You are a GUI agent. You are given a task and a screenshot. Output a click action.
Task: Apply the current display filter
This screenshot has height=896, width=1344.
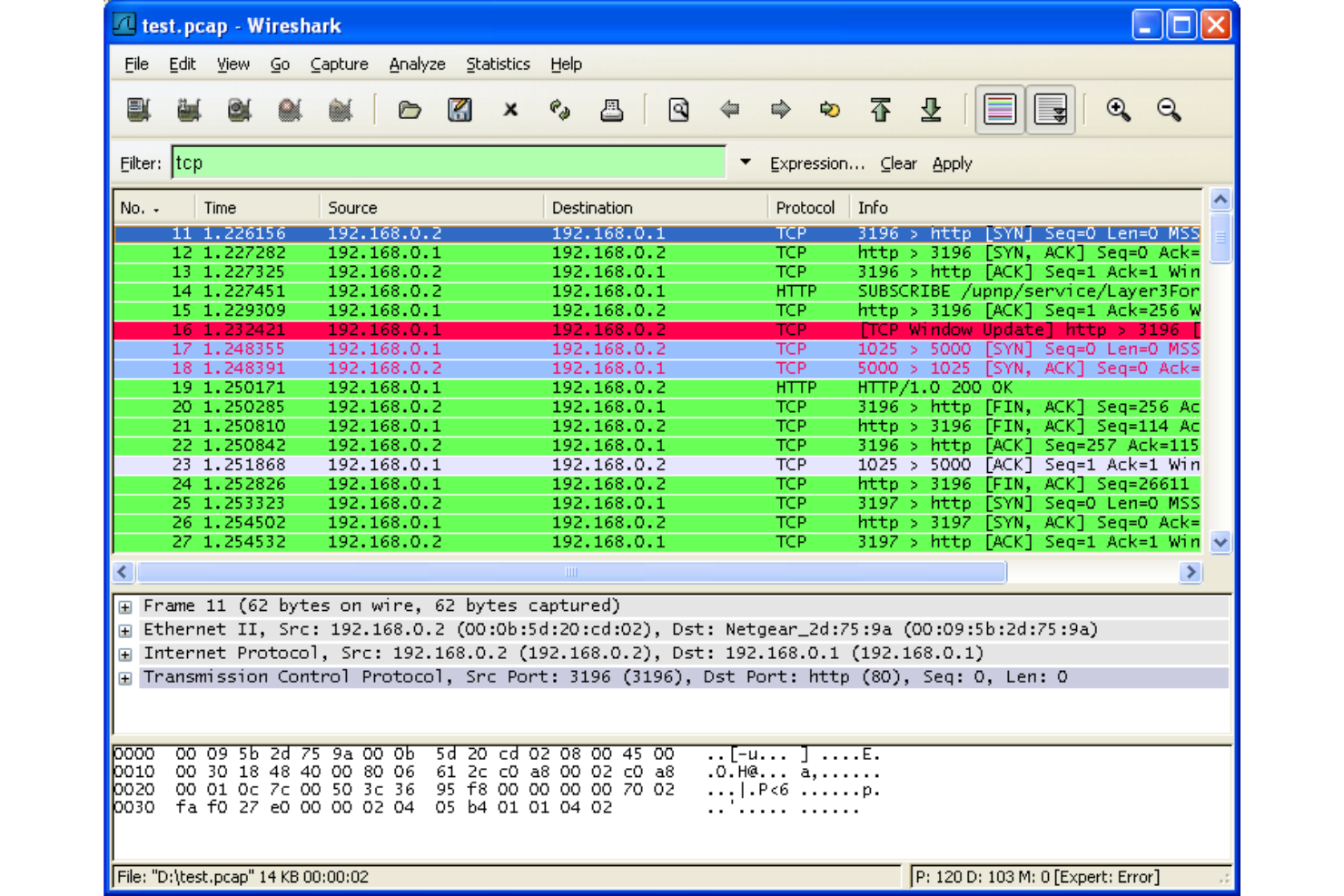click(x=952, y=163)
